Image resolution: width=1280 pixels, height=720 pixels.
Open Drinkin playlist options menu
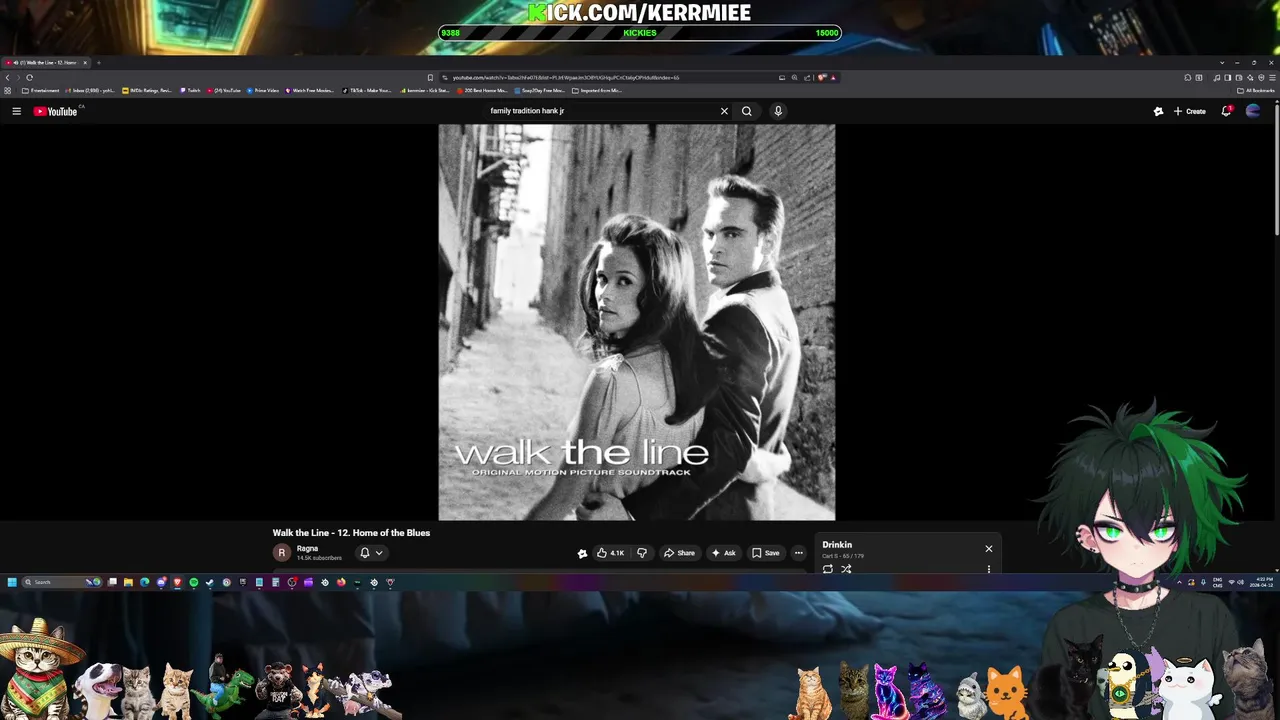click(x=989, y=569)
